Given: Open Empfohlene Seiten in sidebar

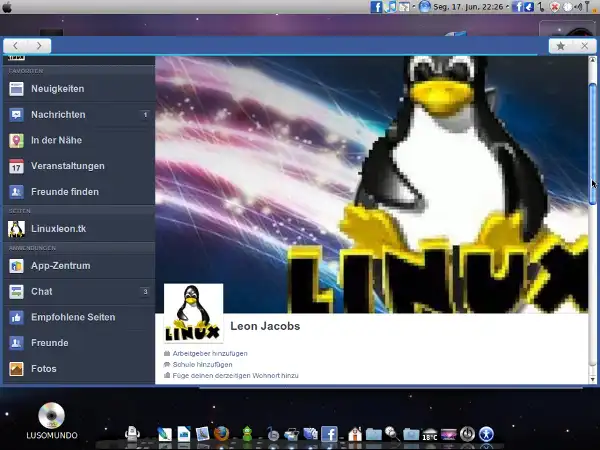Looking at the screenshot, I should pyautogui.click(x=79, y=317).
